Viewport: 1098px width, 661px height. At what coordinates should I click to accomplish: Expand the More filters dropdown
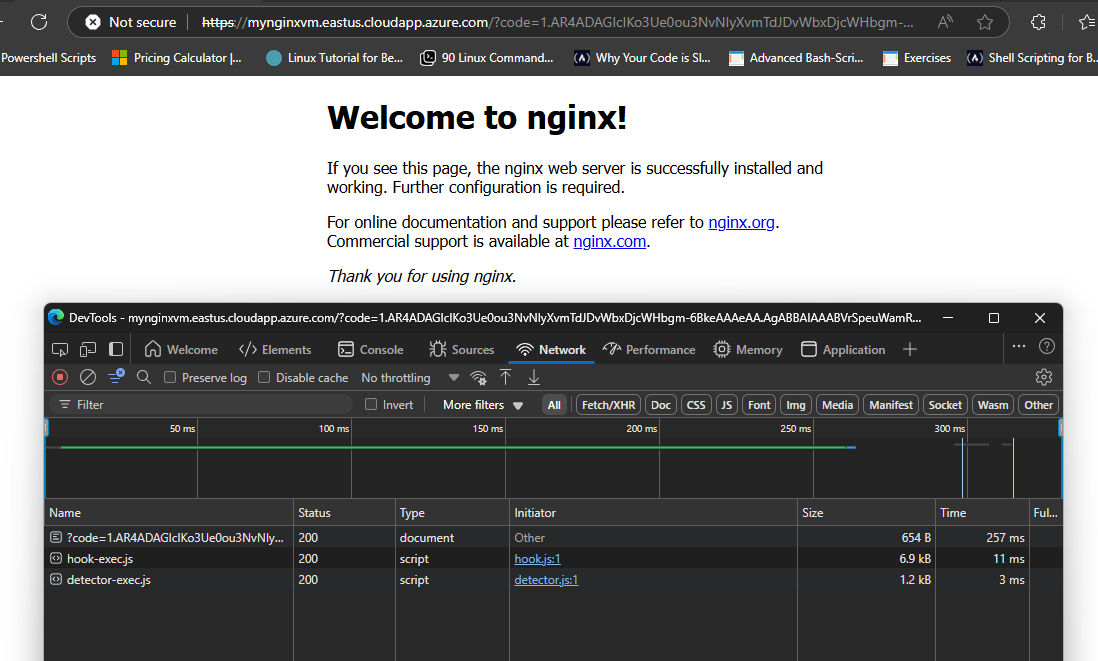[483, 405]
